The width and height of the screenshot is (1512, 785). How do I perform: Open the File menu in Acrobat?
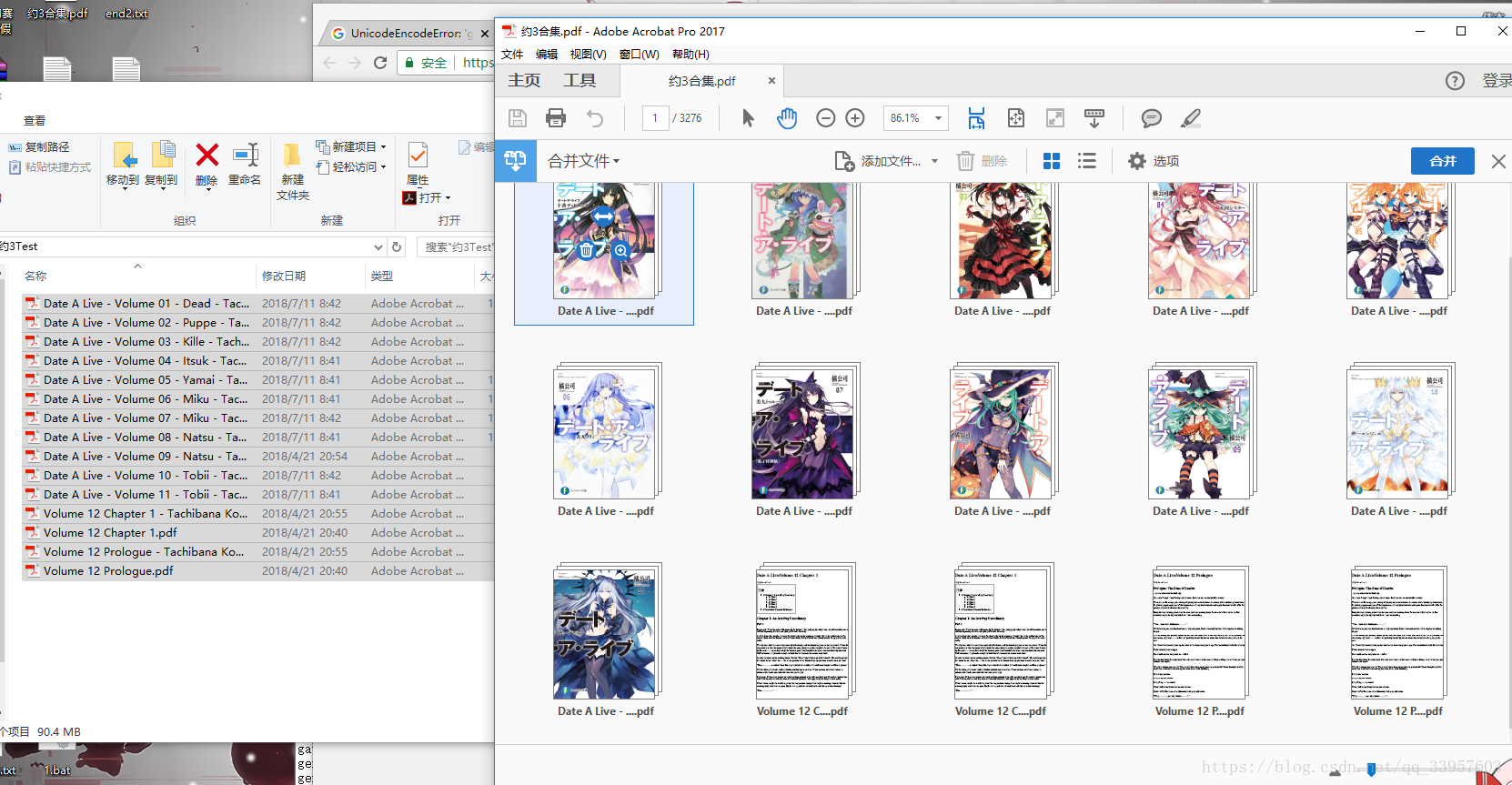pyautogui.click(x=512, y=55)
